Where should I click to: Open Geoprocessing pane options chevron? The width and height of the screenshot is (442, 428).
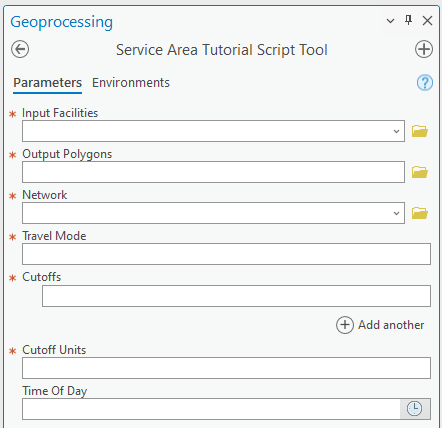pos(390,21)
